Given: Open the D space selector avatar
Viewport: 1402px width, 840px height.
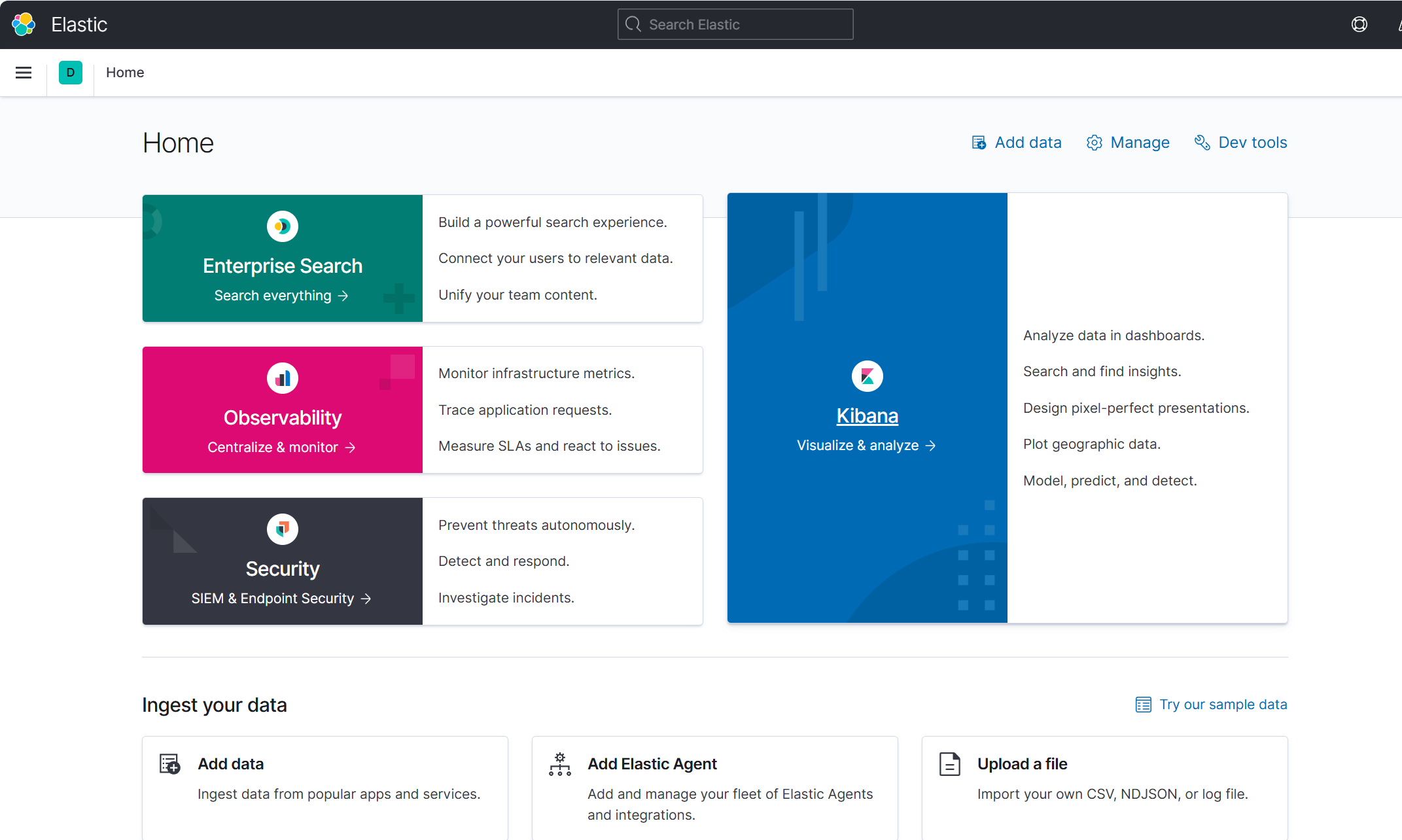Looking at the screenshot, I should [71, 73].
